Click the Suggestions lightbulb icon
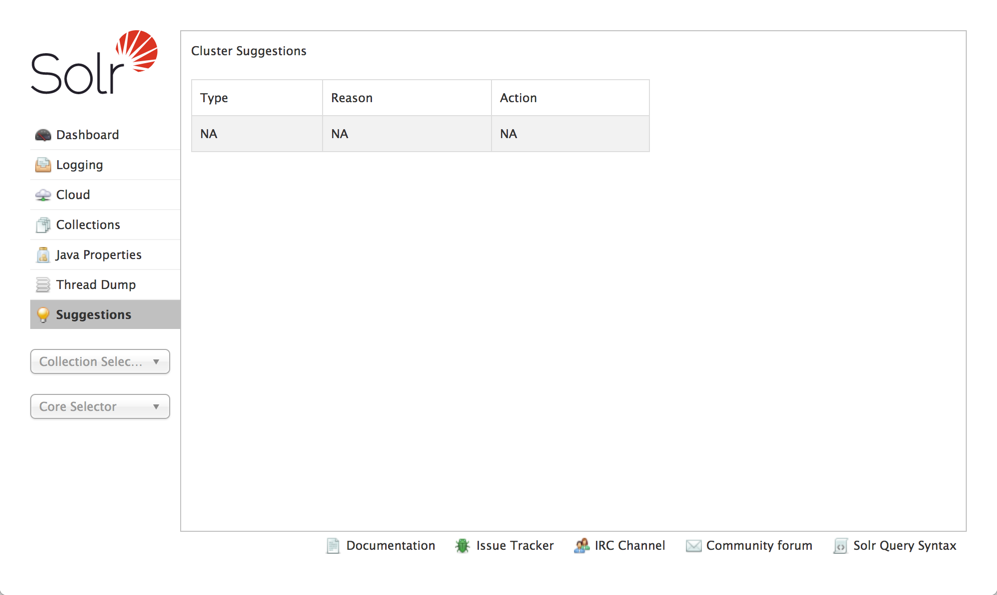This screenshot has height=595, width=997. [43, 315]
